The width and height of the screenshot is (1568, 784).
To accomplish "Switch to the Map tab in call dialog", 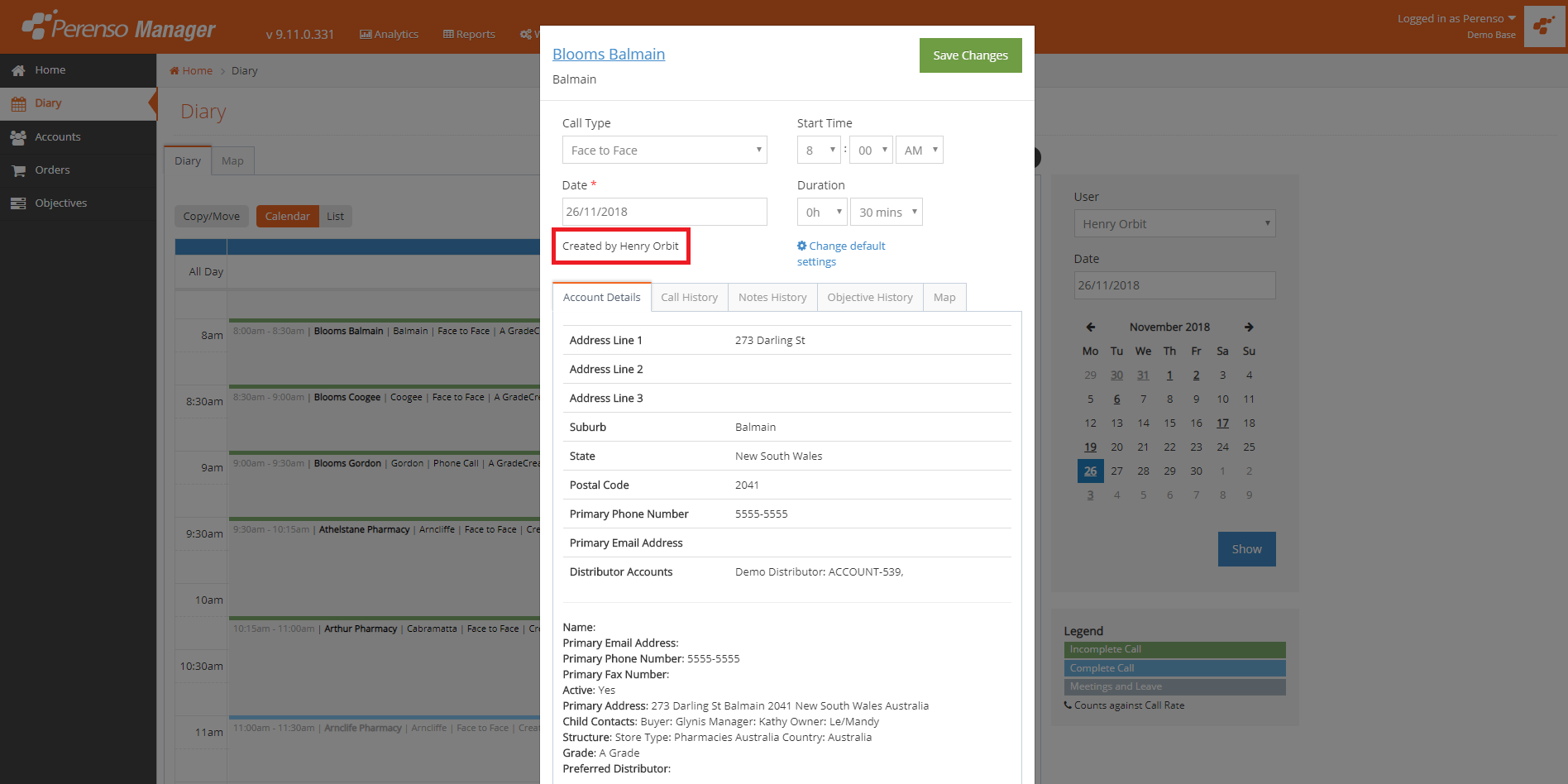I will [944, 298].
